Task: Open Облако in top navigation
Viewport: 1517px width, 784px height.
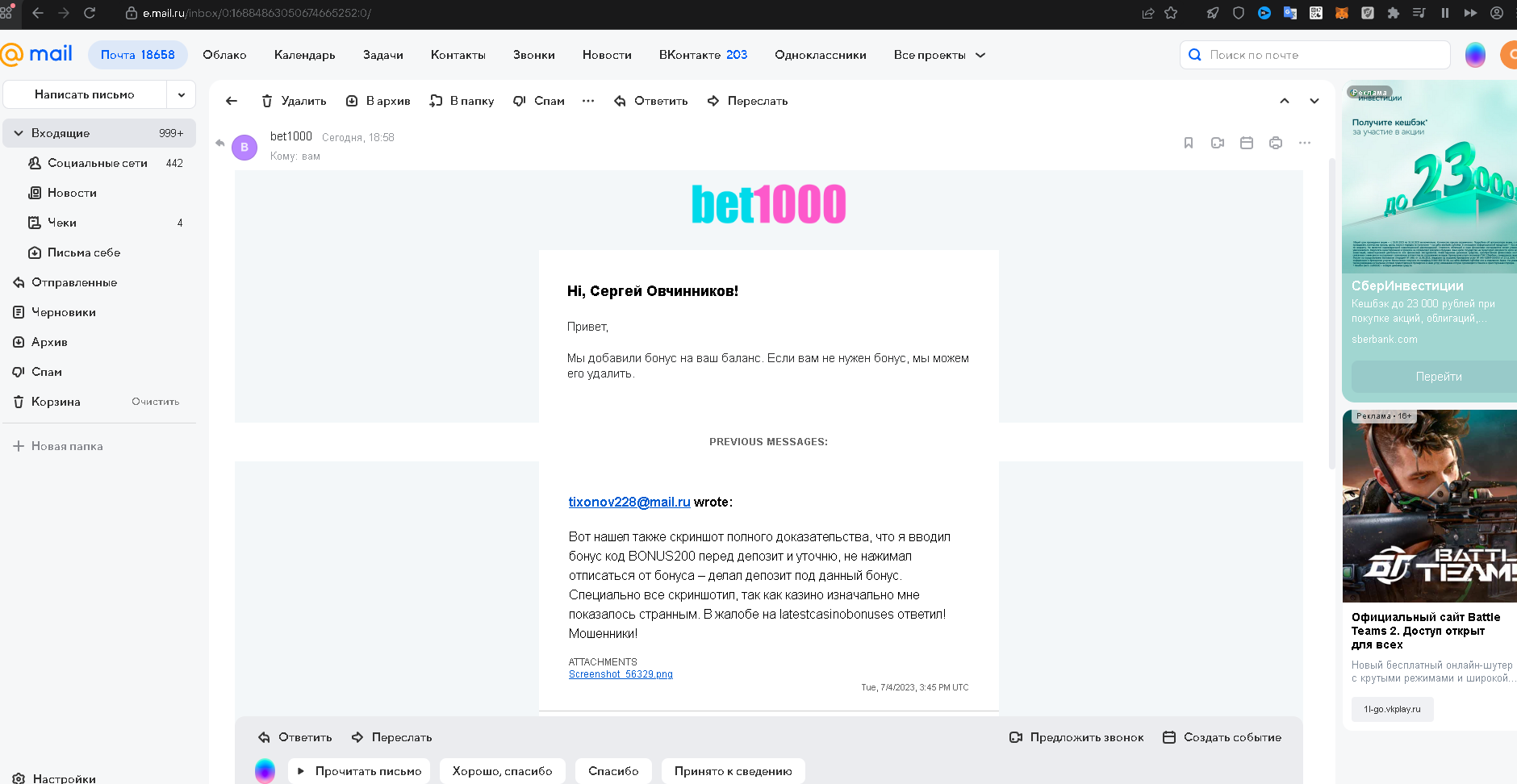Action: click(224, 55)
